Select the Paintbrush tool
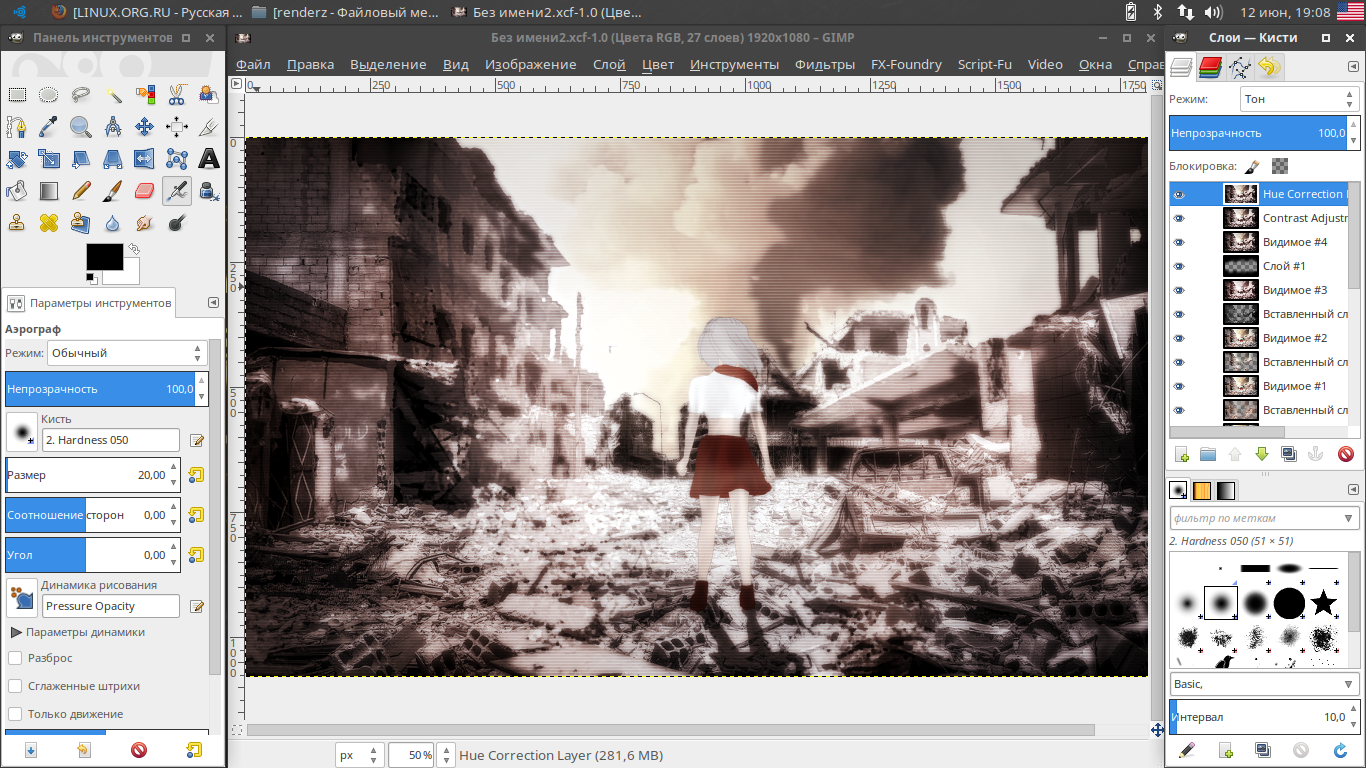1366x768 pixels. [113, 191]
